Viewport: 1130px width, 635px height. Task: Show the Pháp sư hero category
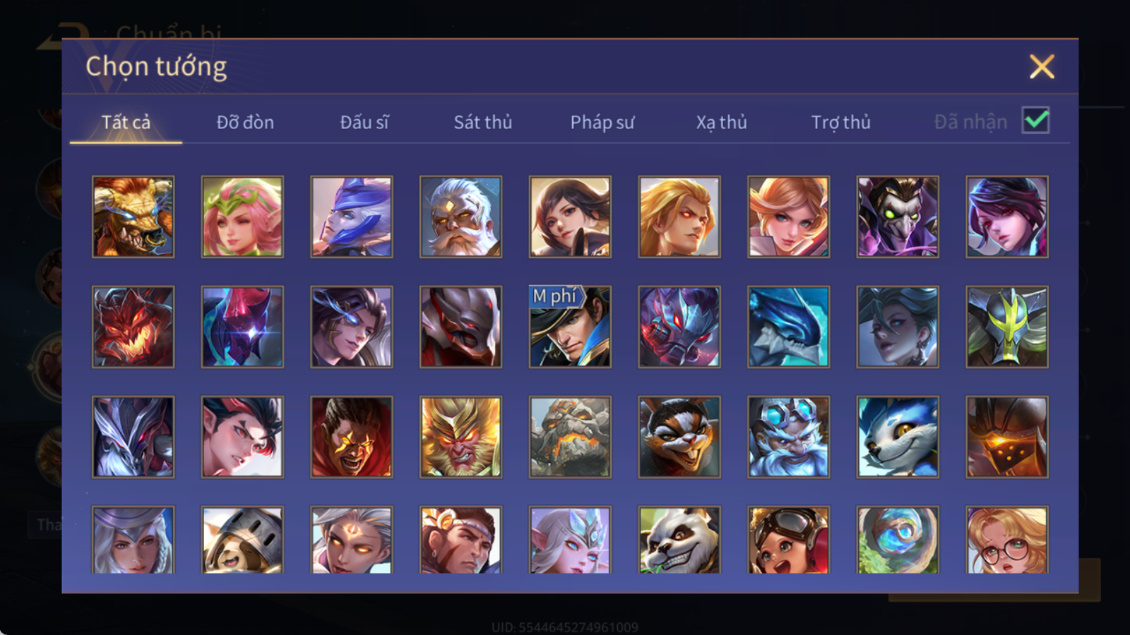(x=602, y=123)
